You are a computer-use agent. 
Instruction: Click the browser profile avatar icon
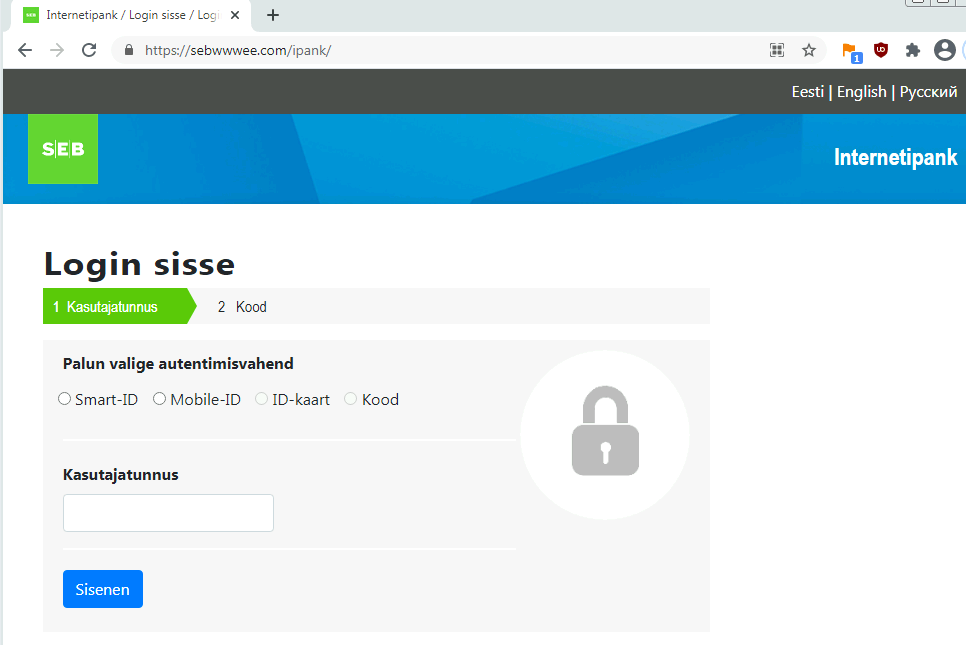tap(944, 50)
